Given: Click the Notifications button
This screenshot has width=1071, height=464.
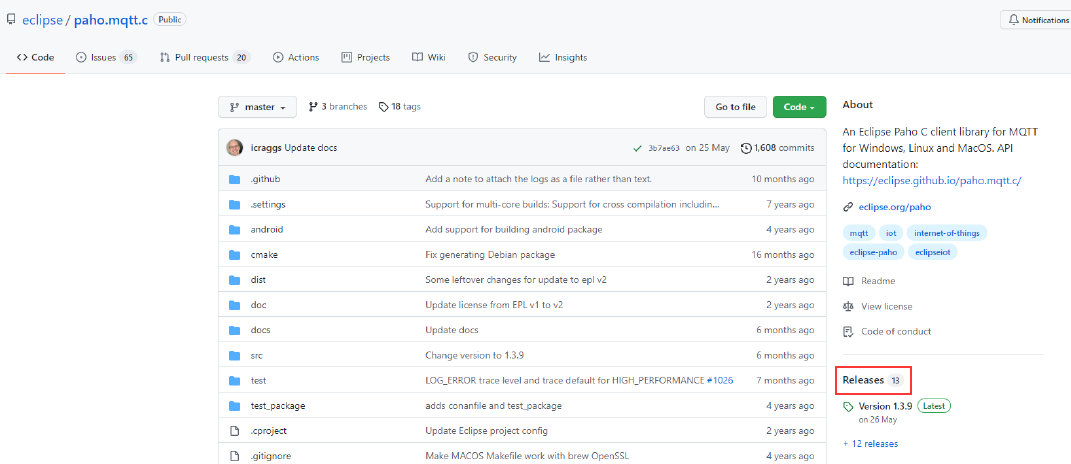Looking at the screenshot, I should pos(1035,20).
